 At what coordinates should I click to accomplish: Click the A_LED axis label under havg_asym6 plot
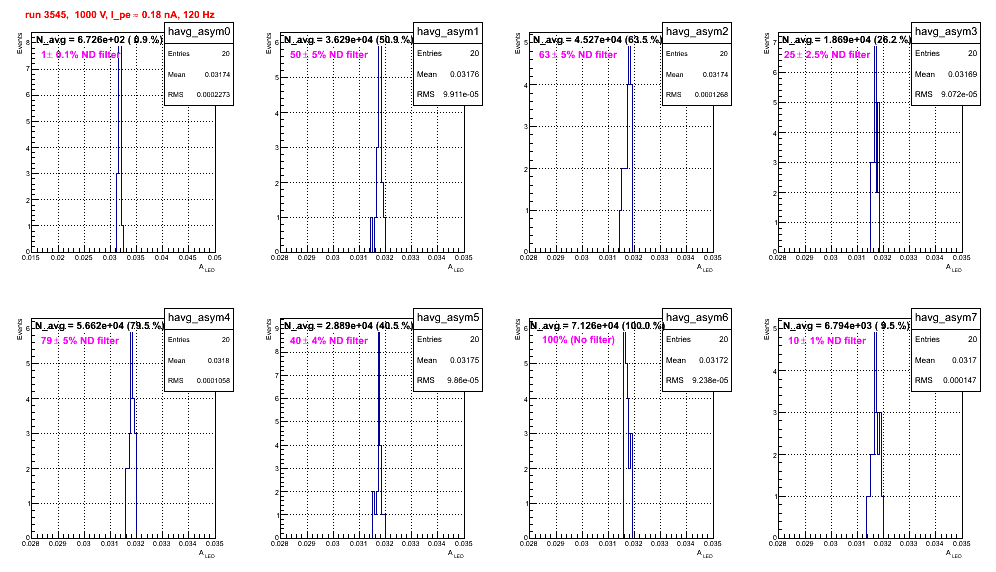pos(705,554)
